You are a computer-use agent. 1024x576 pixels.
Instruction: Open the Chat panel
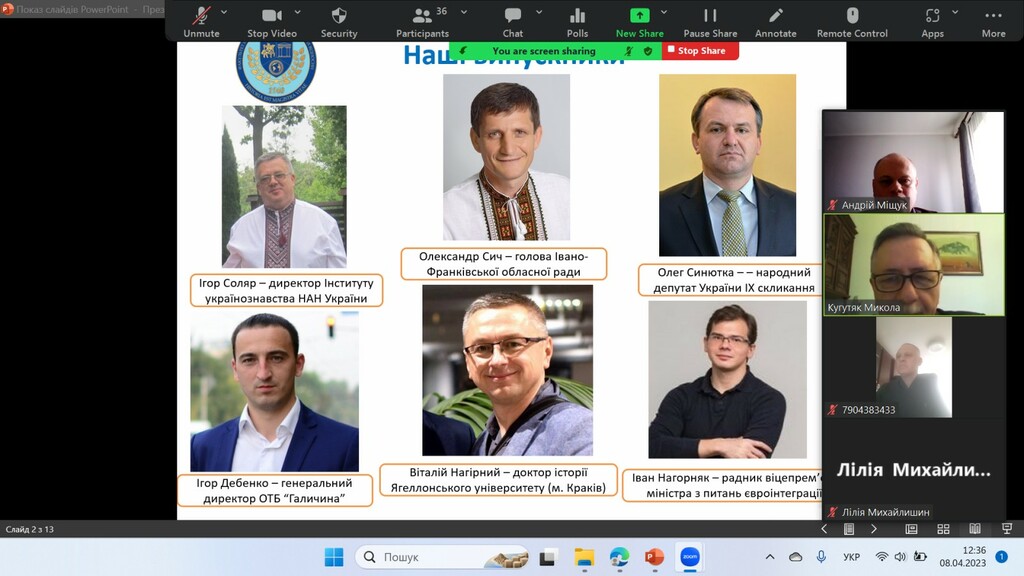click(513, 20)
